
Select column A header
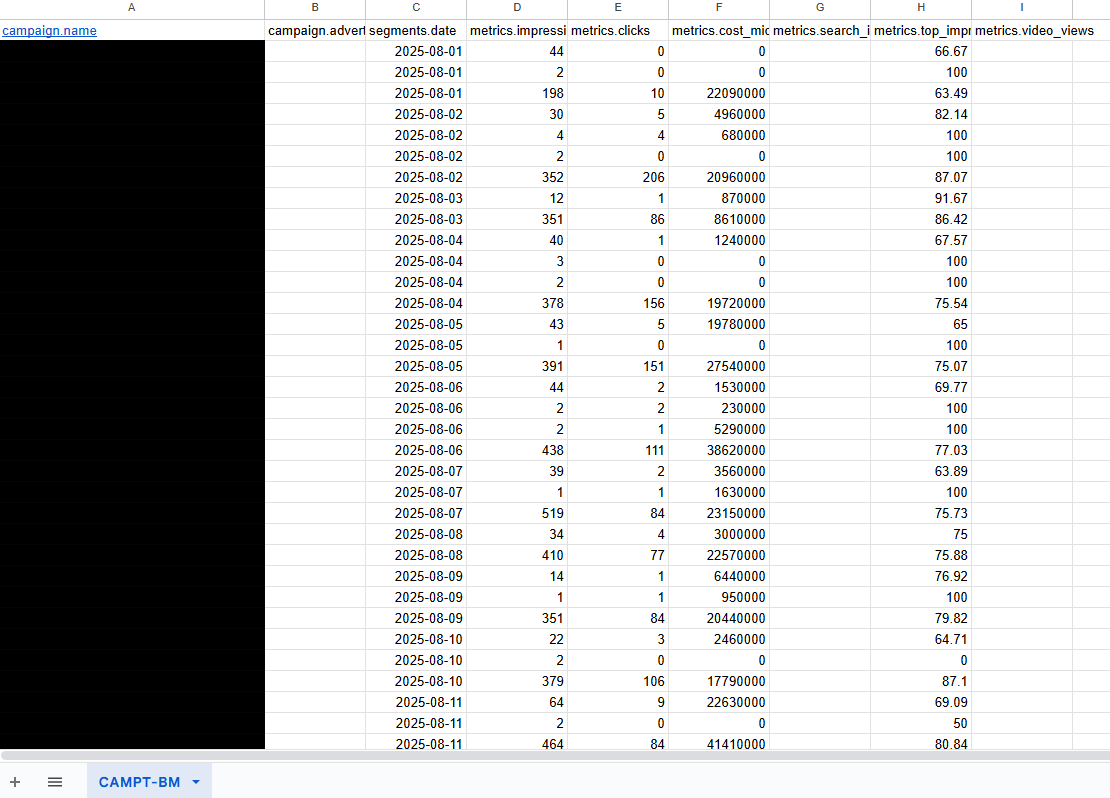[132, 8]
